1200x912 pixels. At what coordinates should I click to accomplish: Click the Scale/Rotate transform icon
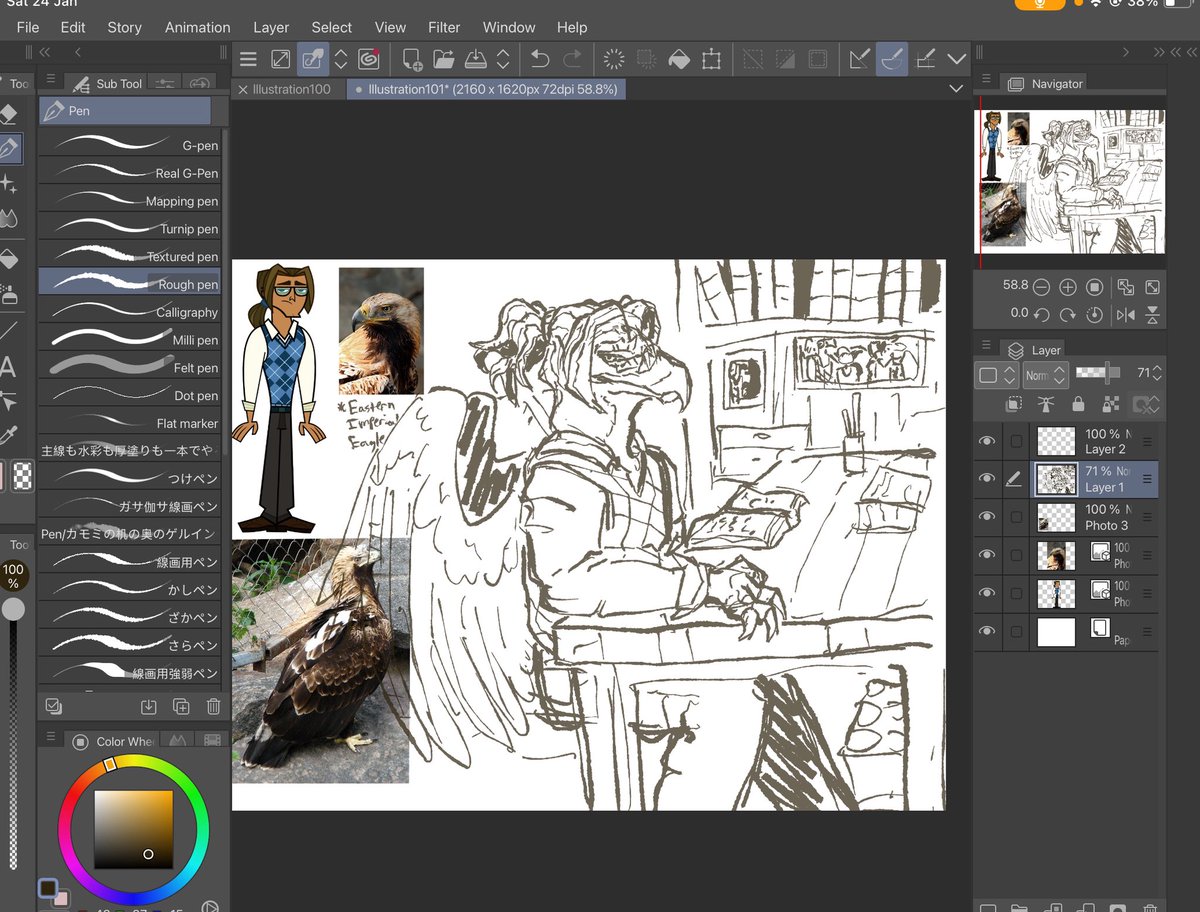[x=711, y=60]
